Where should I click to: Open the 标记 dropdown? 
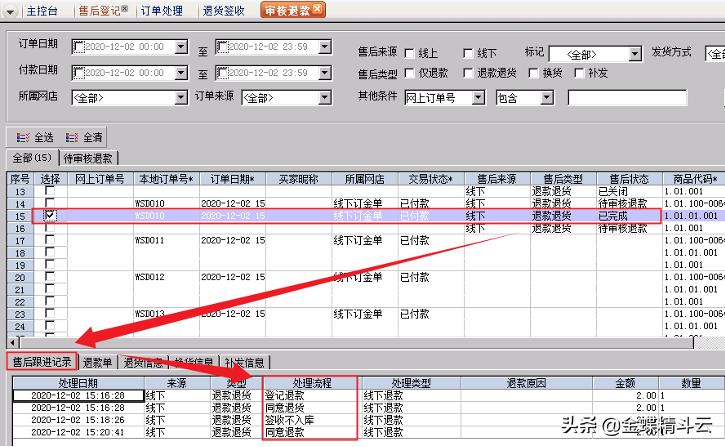point(635,54)
